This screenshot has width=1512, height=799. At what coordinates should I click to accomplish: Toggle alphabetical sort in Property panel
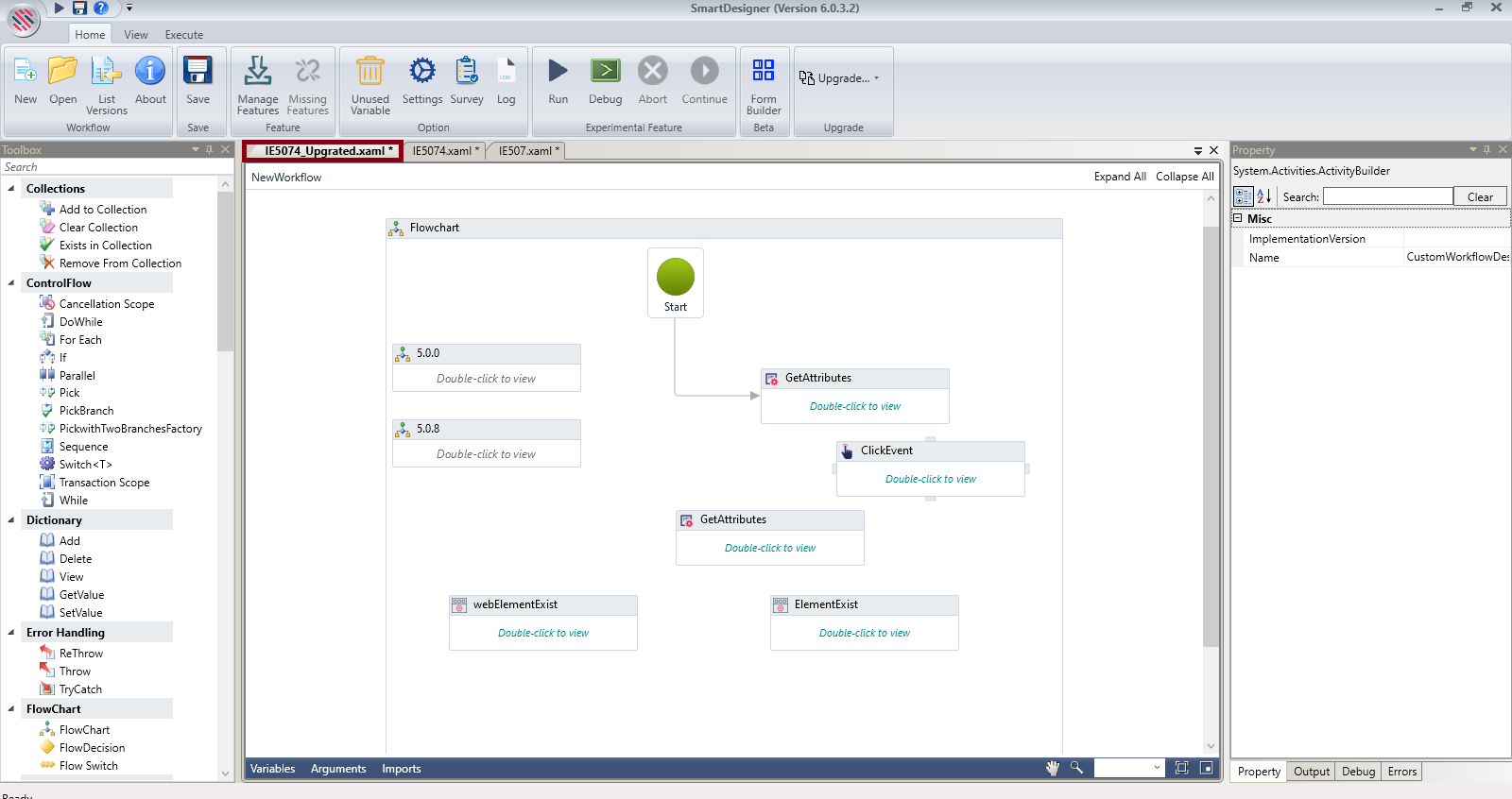point(1263,196)
